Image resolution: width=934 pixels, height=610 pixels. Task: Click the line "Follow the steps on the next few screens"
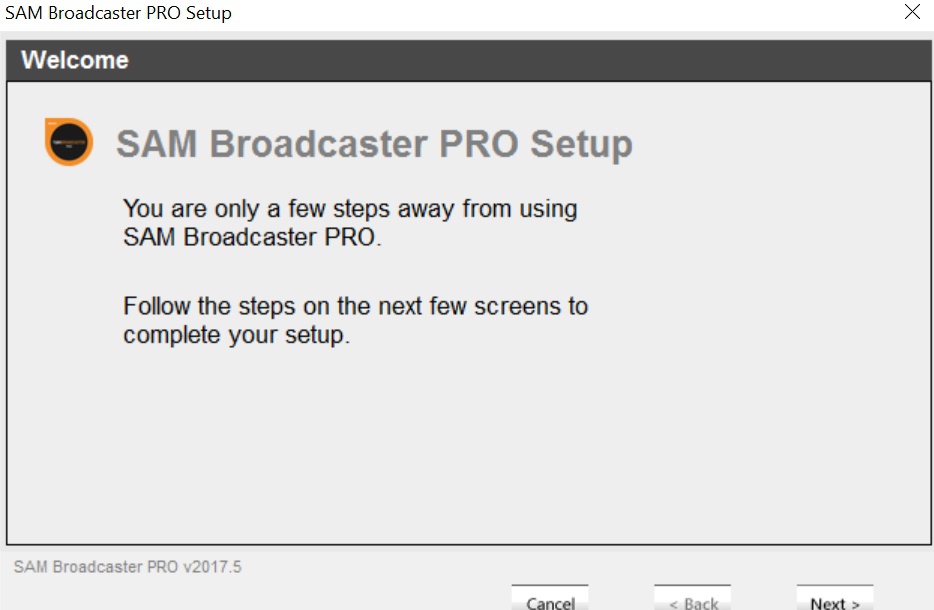356,306
